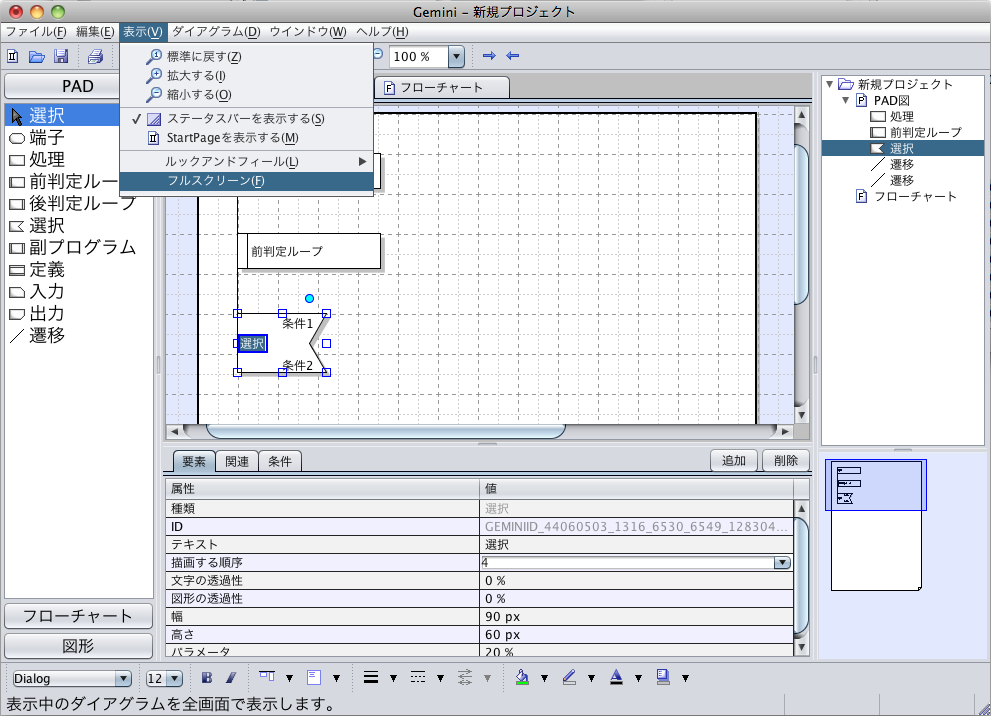The image size is (991, 716).
Task: Click the text color A icon
Action: (616, 677)
